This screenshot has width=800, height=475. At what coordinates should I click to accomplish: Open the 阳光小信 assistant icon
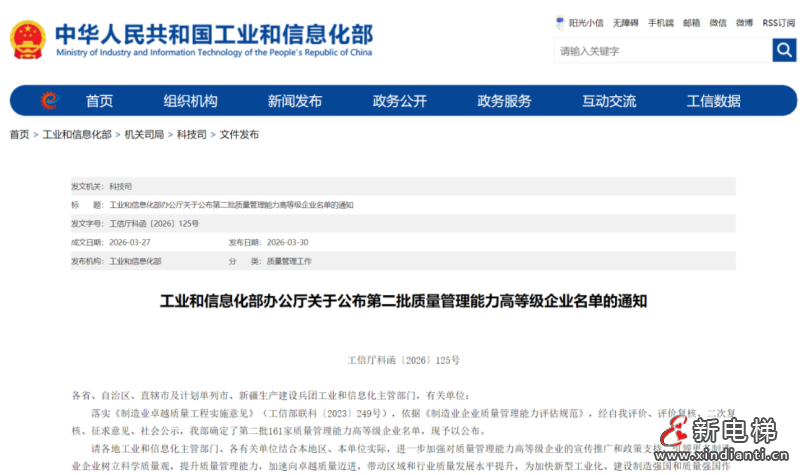click(560, 22)
